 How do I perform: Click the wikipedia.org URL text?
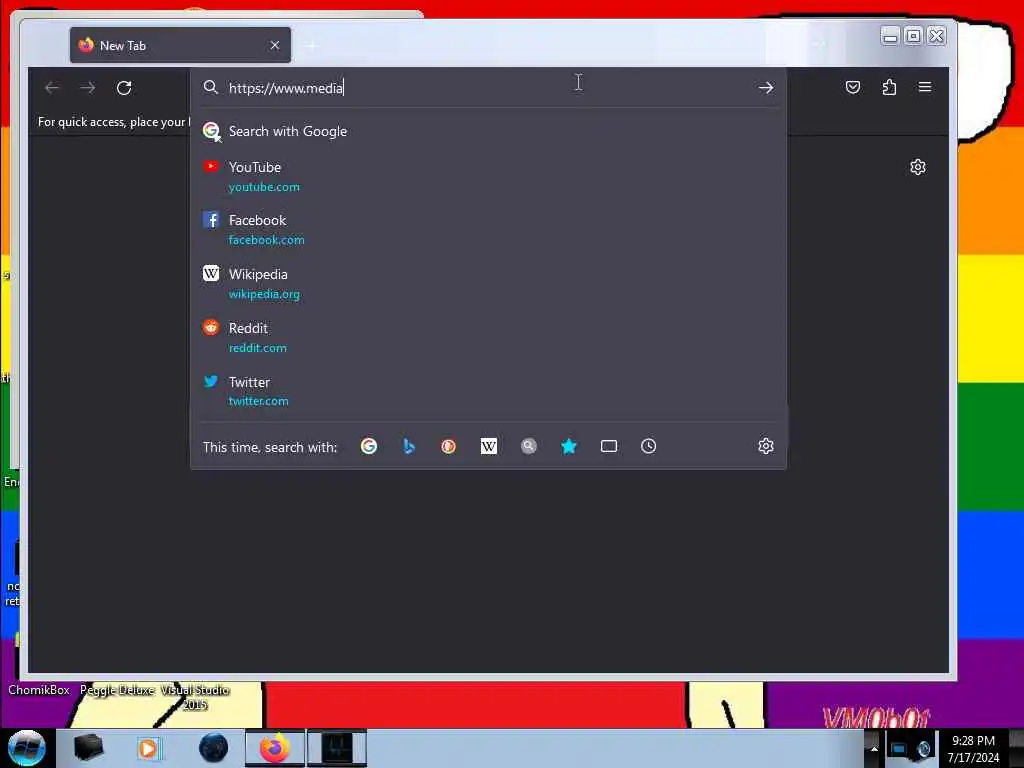tap(264, 294)
